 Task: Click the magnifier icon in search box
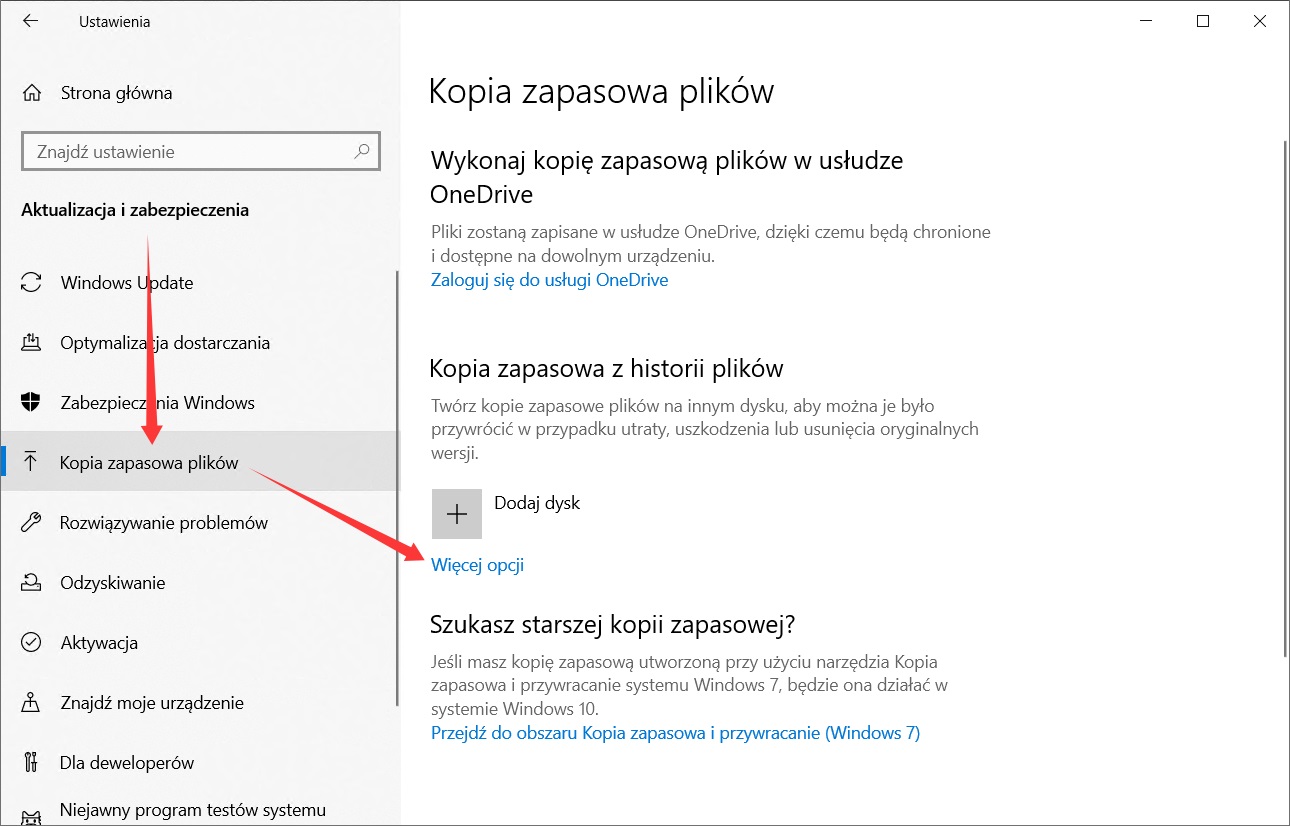362,152
